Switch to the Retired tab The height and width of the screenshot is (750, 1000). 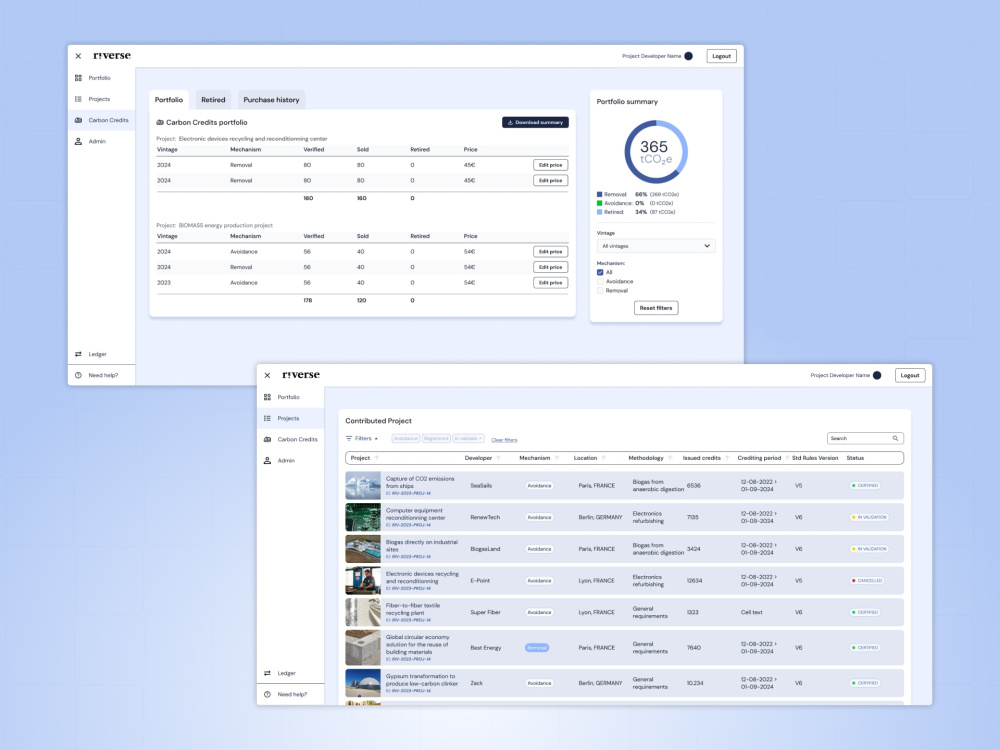(213, 99)
